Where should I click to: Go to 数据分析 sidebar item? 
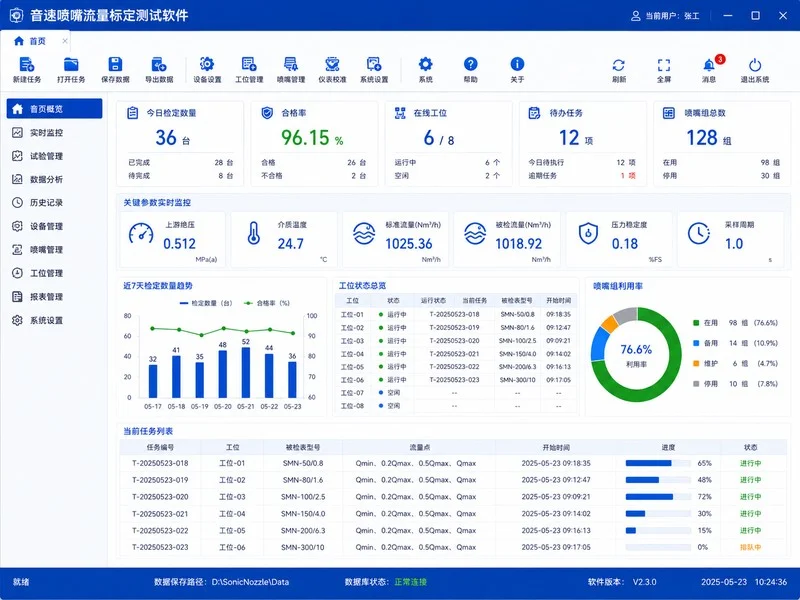click(54, 179)
